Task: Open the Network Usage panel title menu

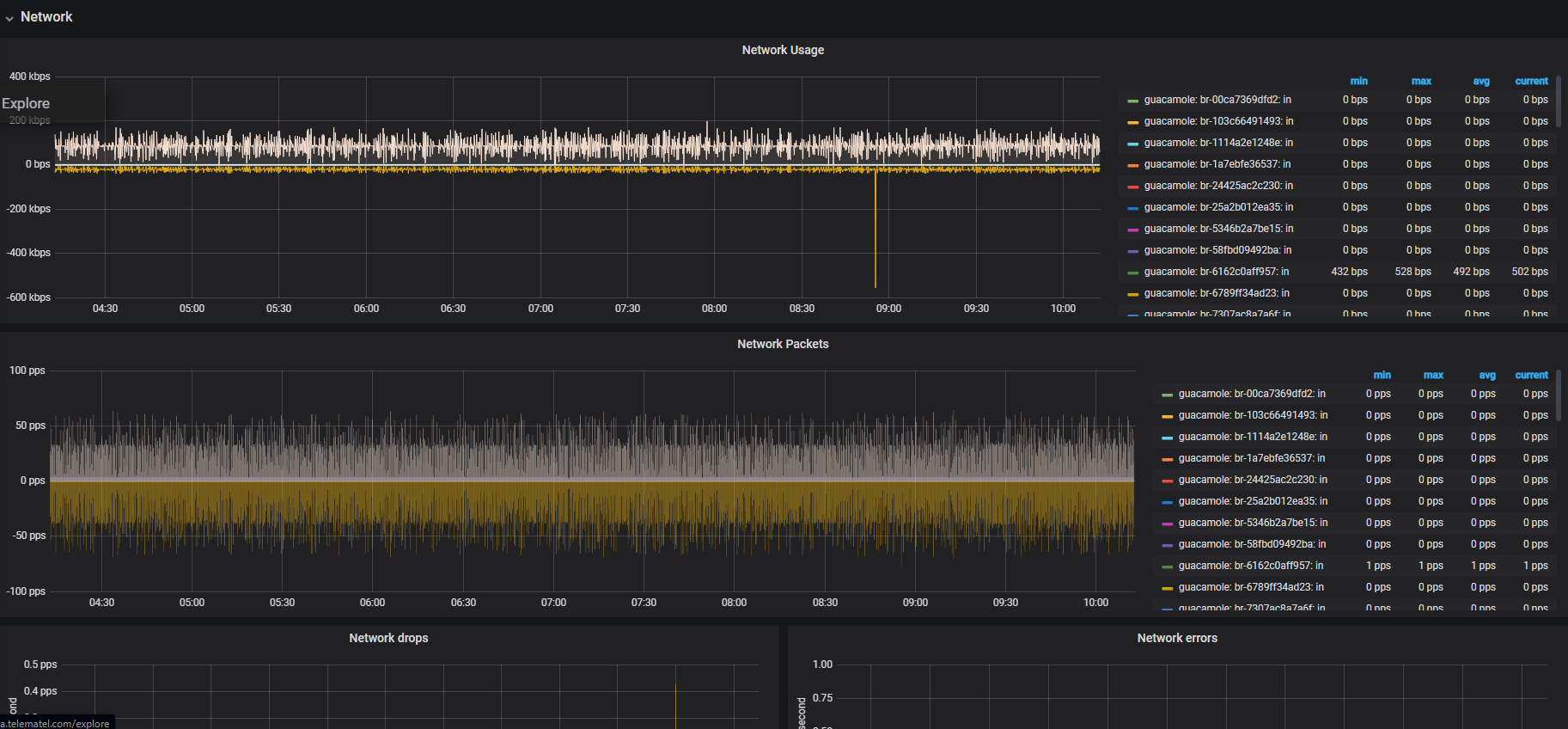Action: tap(783, 50)
